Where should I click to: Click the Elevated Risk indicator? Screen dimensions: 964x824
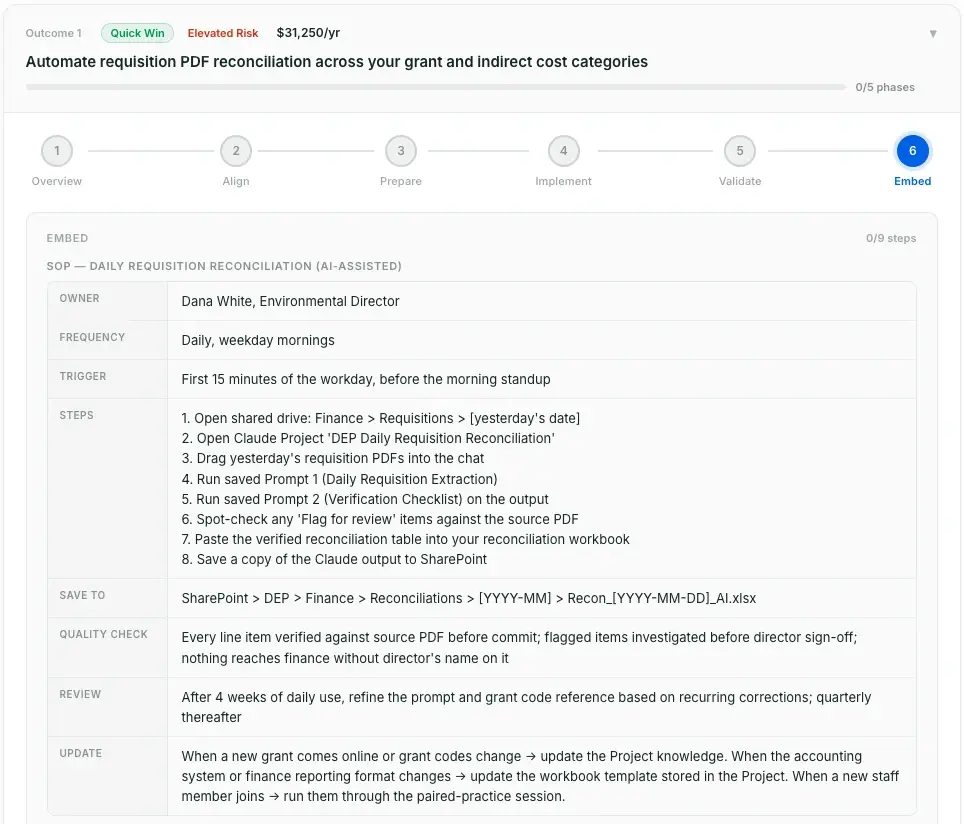click(x=222, y=33)
